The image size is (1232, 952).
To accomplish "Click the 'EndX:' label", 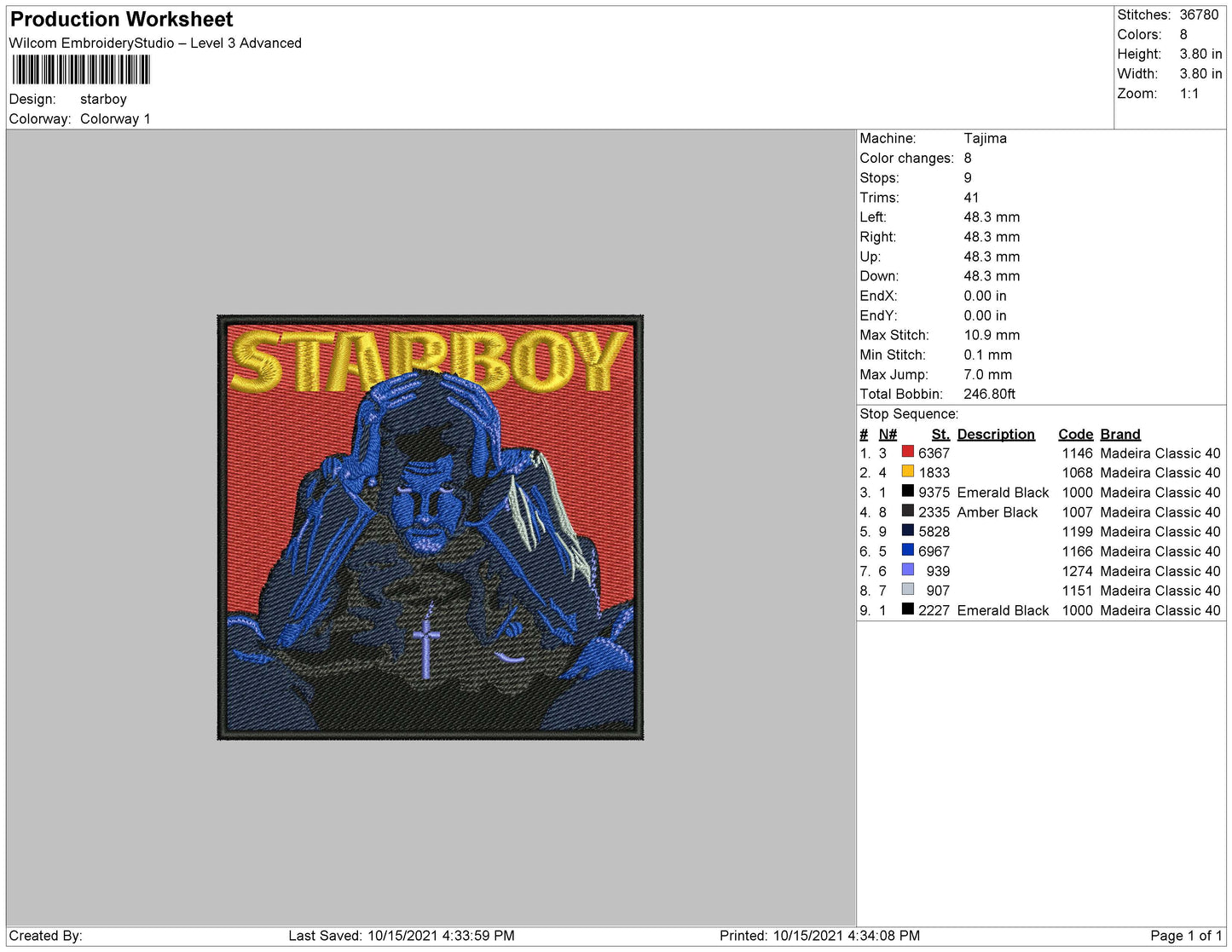I will tap(878, 296).
